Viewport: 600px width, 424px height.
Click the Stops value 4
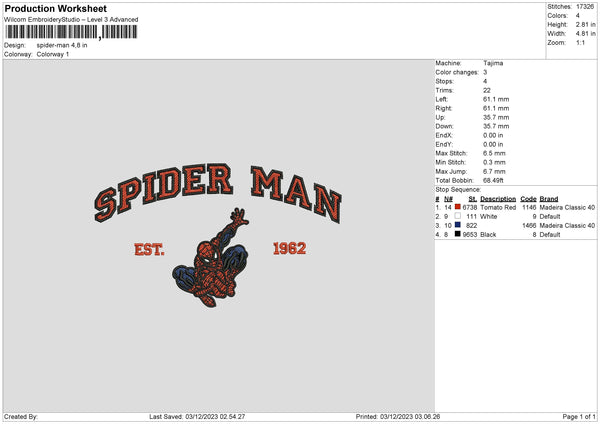(485, 81)
